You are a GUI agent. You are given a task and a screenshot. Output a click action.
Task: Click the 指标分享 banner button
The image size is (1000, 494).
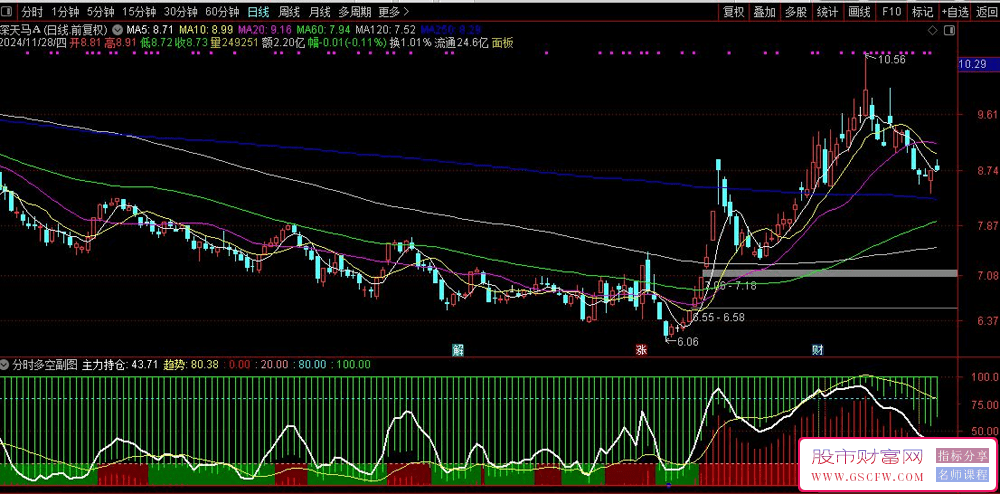coord(962,456)
